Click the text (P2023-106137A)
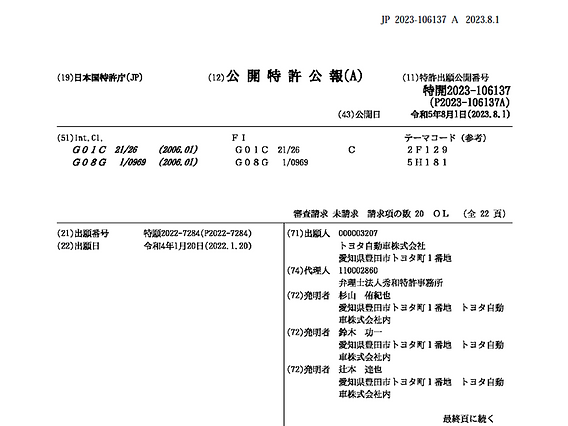The image size is (568, 426). pos(469,103)
